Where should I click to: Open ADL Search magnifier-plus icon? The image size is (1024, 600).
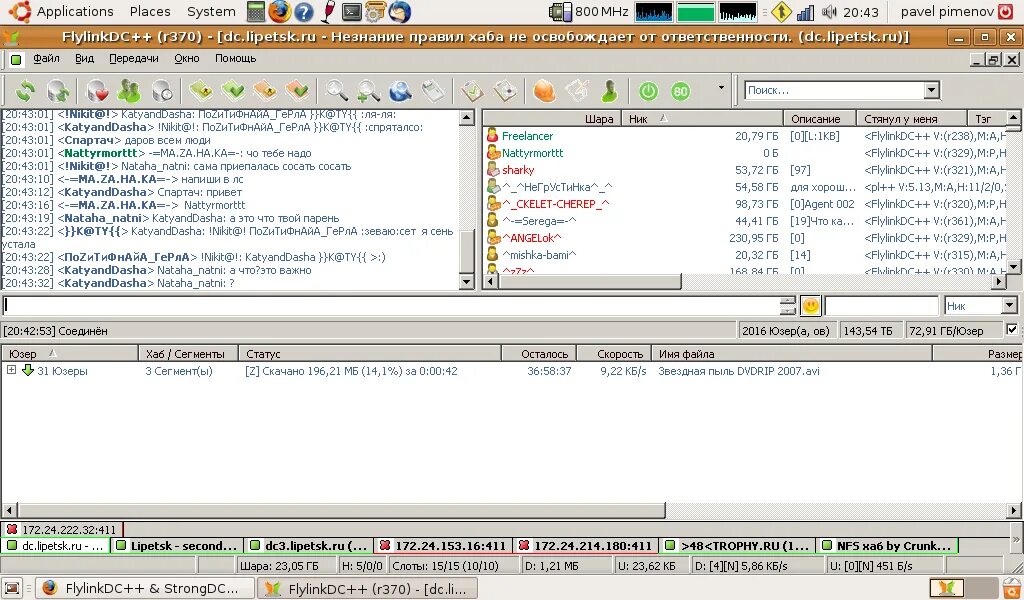click(368, 91)
